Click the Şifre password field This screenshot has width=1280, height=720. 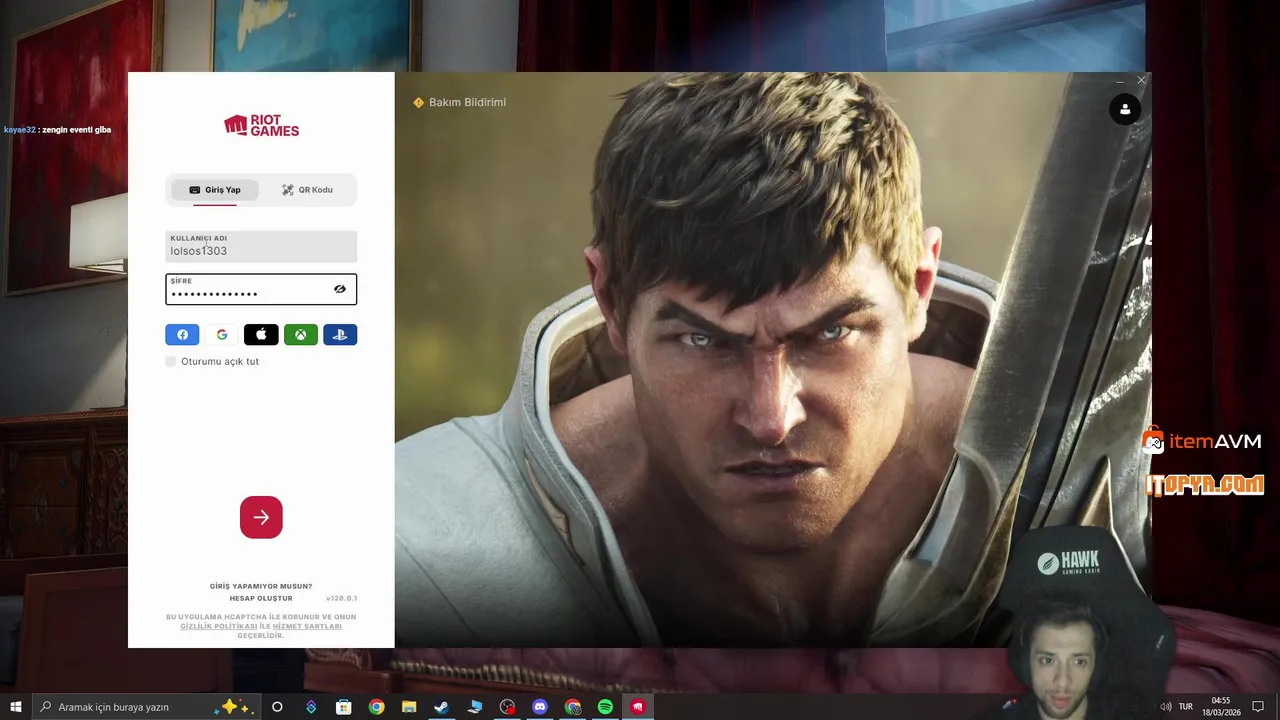[261, 289]
